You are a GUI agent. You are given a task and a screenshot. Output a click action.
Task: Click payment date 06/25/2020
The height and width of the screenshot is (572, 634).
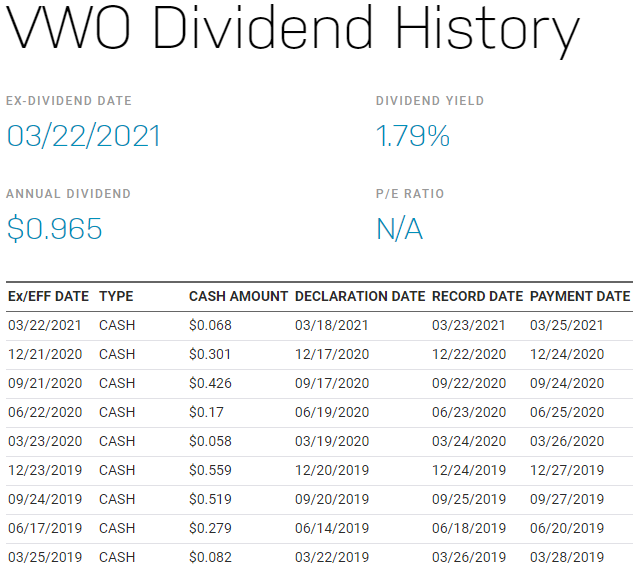[567, 412]
